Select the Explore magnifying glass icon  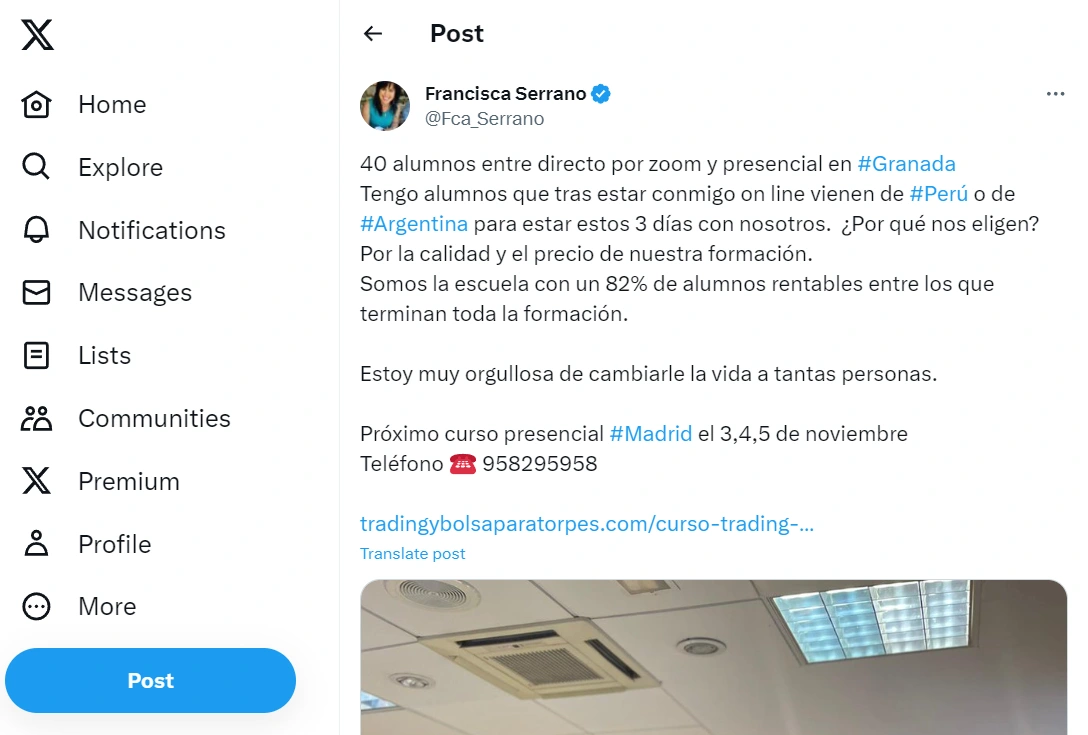pyautogui.click(x=36, y=167)
